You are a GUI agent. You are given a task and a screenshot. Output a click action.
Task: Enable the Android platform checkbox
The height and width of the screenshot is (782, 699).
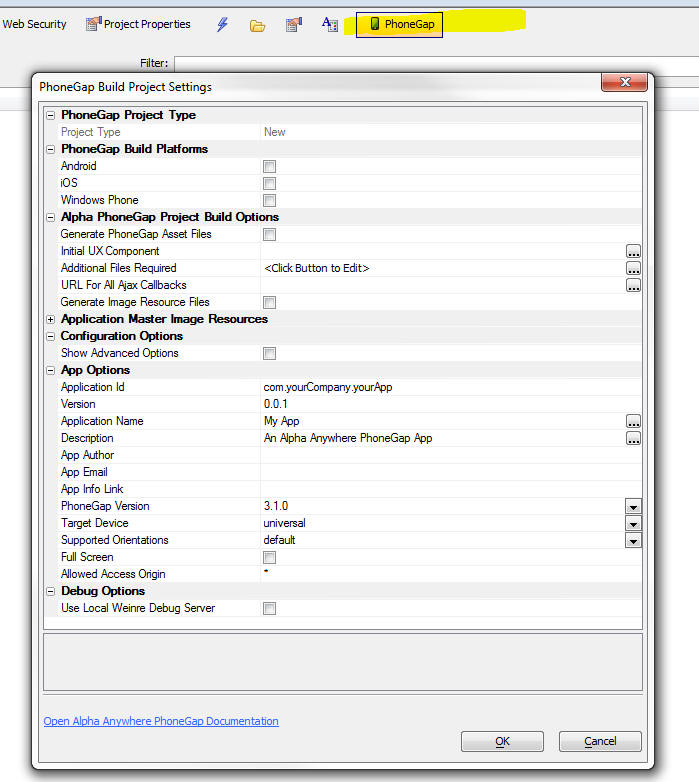(x=269, y=166)
